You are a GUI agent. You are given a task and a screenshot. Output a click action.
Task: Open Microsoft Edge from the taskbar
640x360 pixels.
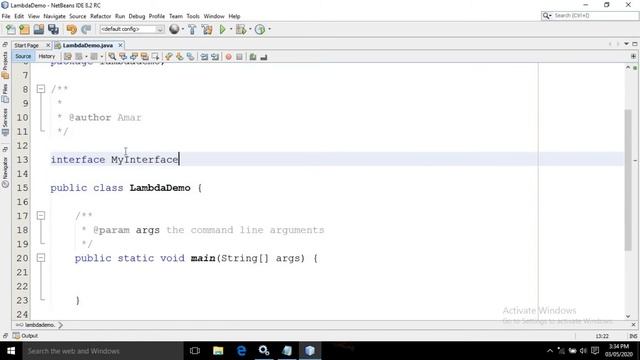241,351
